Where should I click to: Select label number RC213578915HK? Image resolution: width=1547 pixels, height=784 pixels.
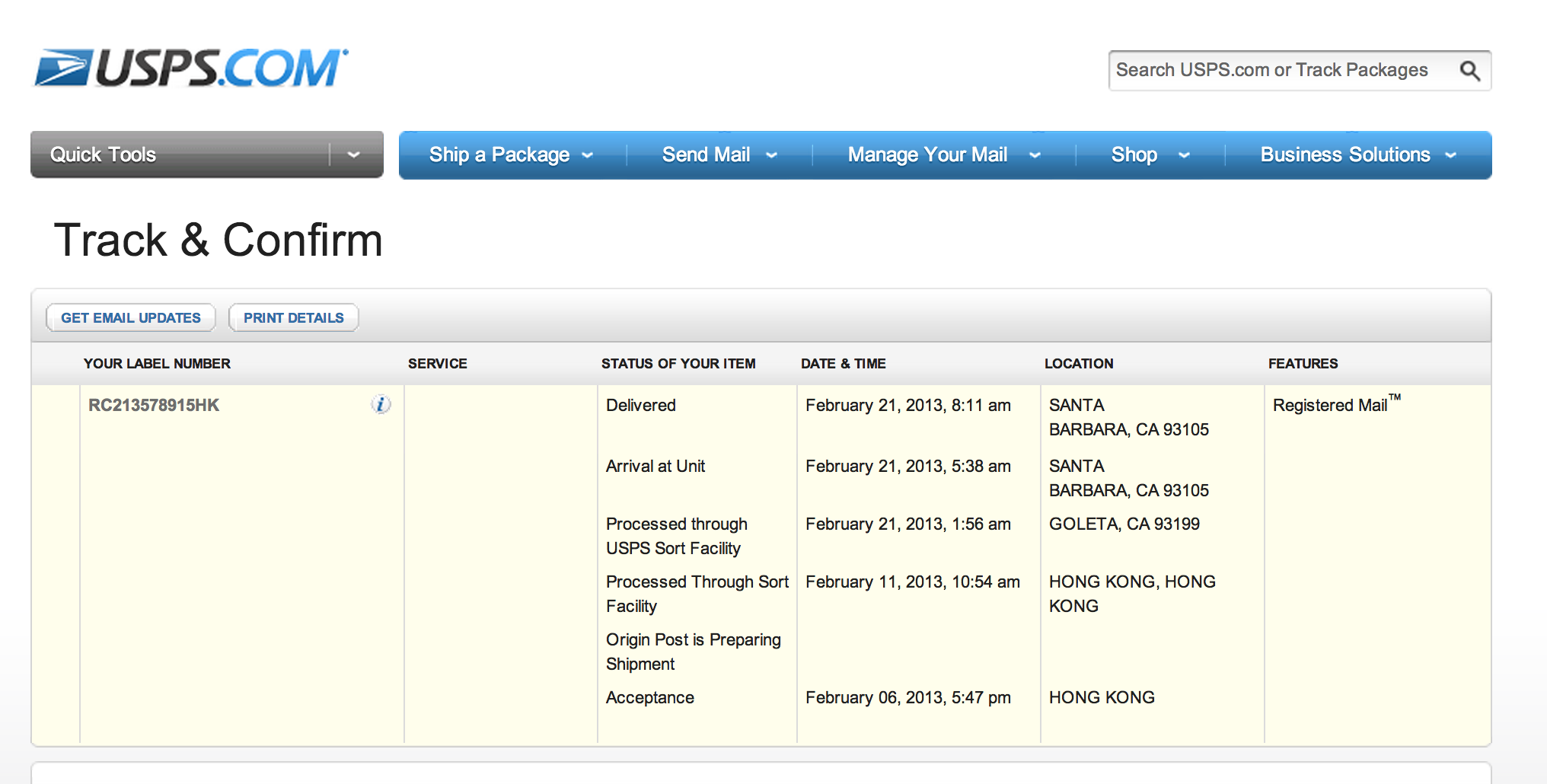point(154,405)
